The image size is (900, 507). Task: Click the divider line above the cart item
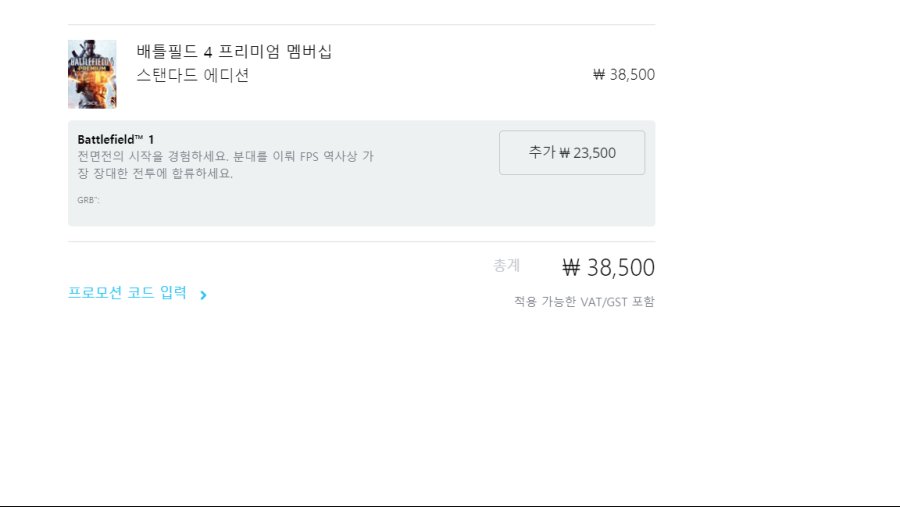pos(361,24)
